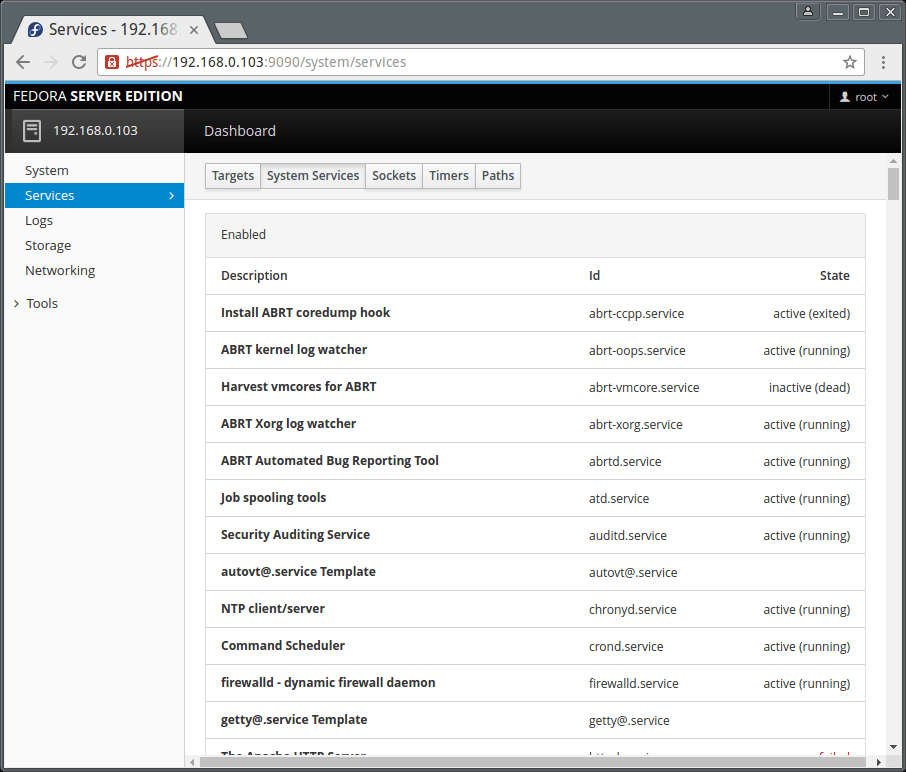
Task: Close the Services browser tab
Action: tap(194, 30)
